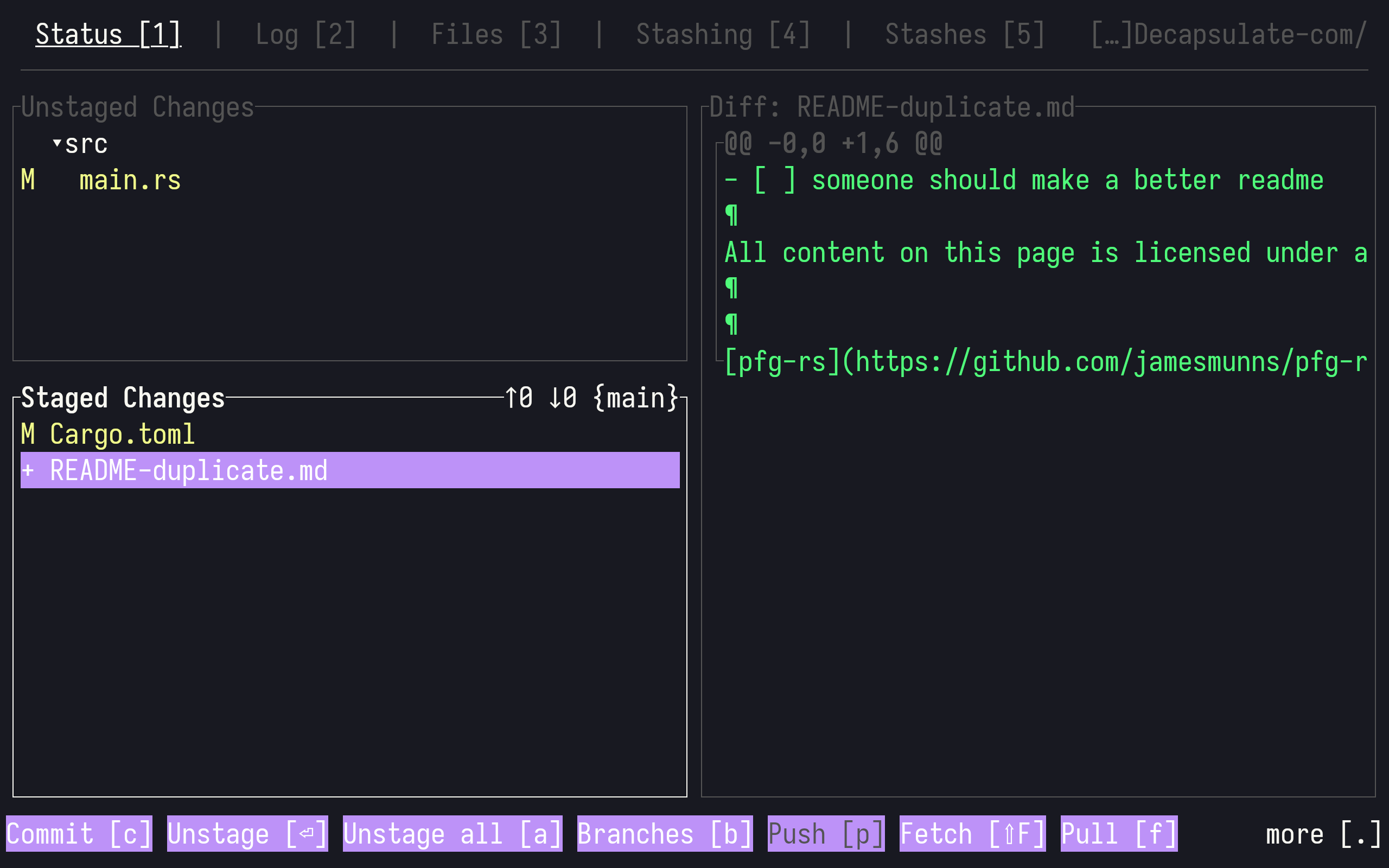1389x868 pixels.
Task: Select the Status [1] tab
Action: click(x=108, y=34)
